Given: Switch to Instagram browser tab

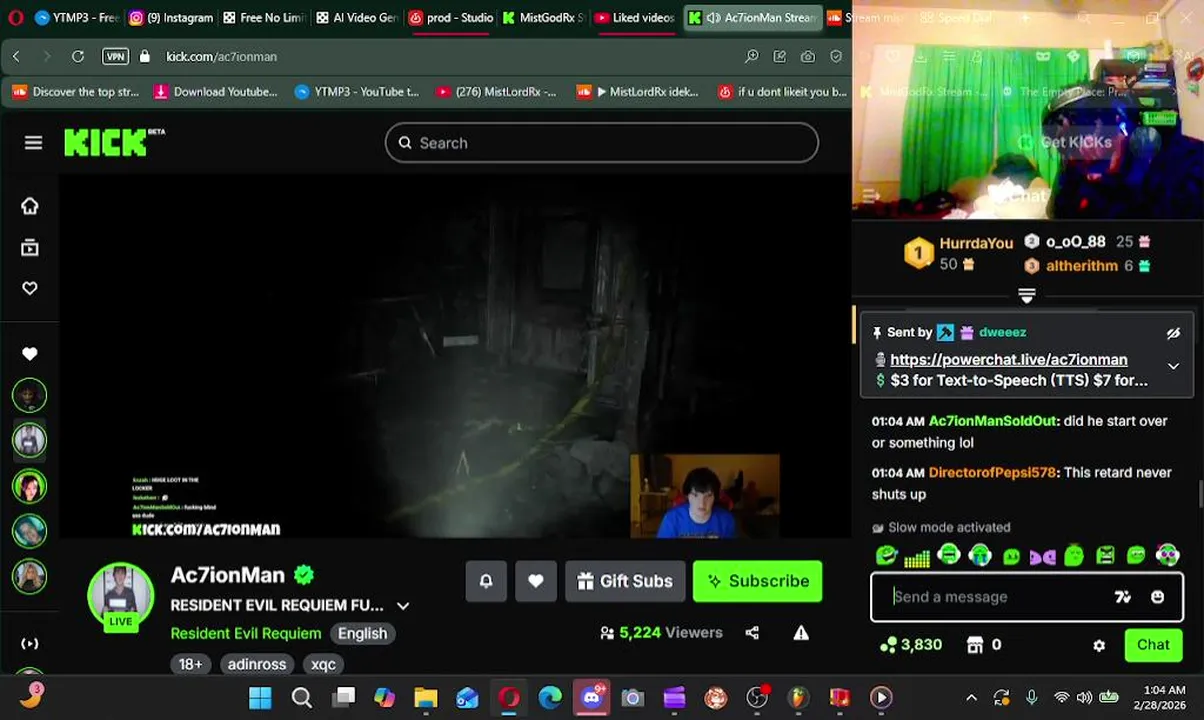Looking at the screenshot, I should click(170, 17).
